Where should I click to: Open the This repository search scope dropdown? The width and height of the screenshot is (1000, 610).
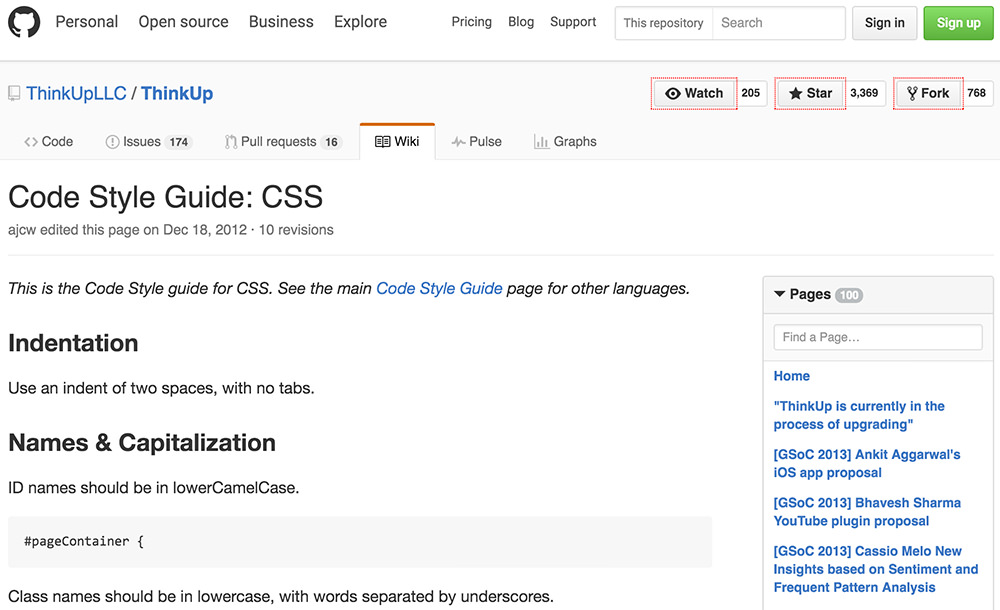tap(663, 22)
